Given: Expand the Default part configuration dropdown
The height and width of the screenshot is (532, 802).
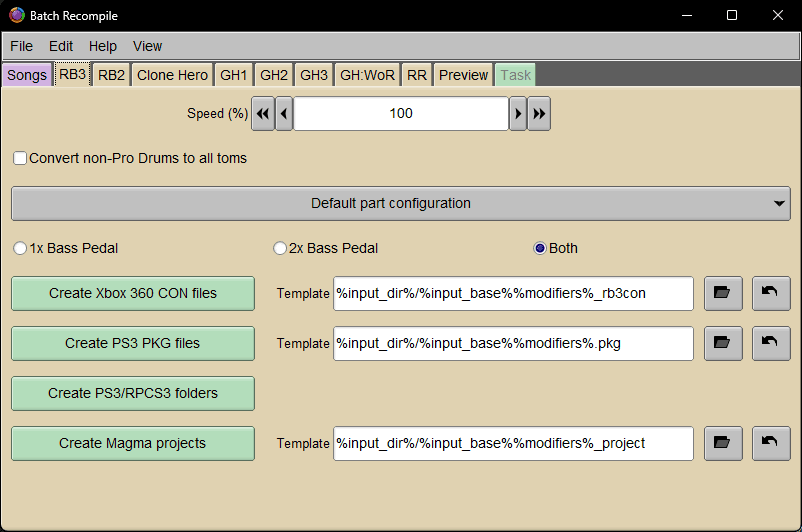Looking at the screenshot, I should coord(400,203).
